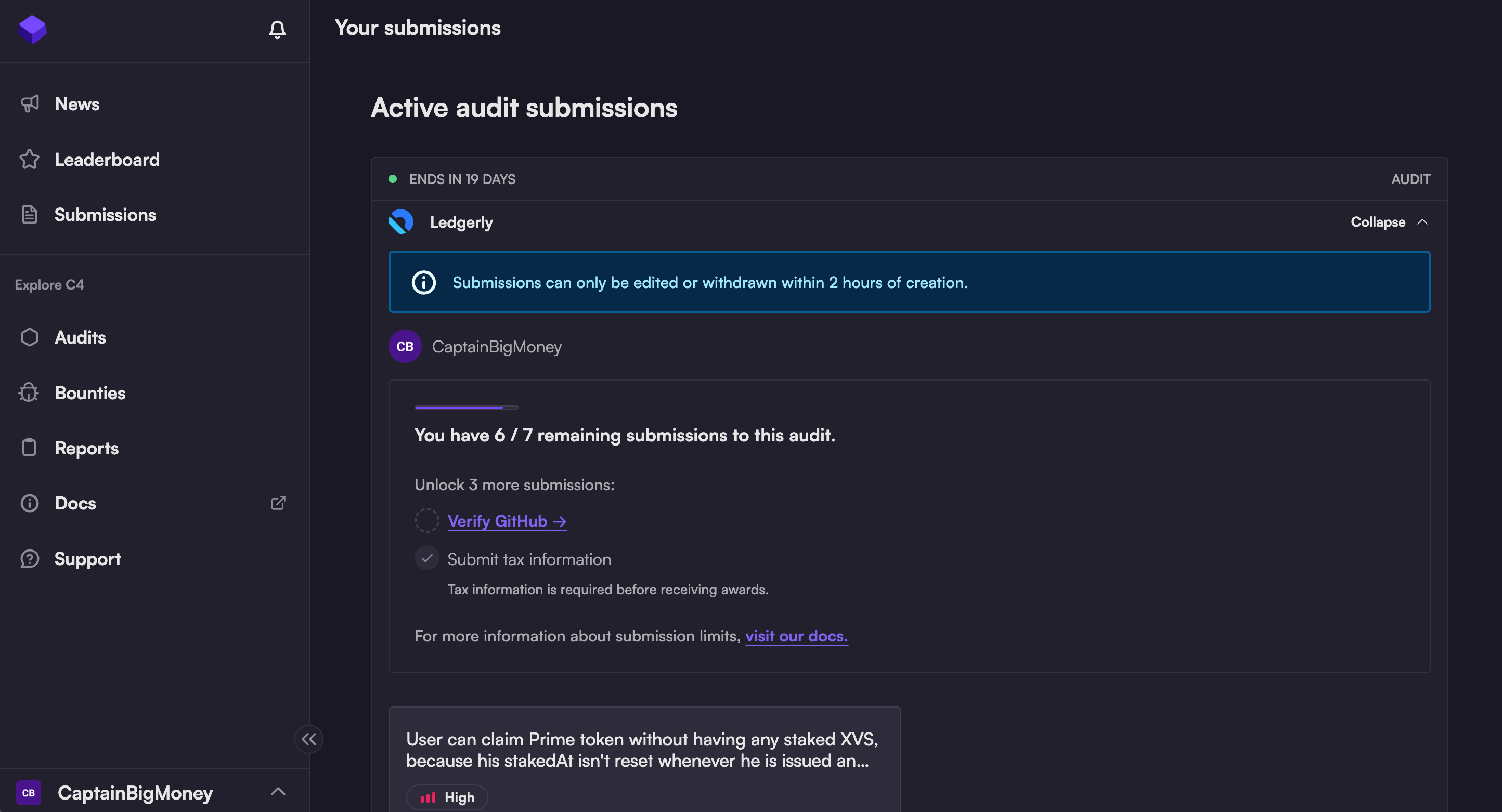This screenshot has width=1502, height=812.
Task: Click the Audits hexagon icon
Action: point(29,337)
